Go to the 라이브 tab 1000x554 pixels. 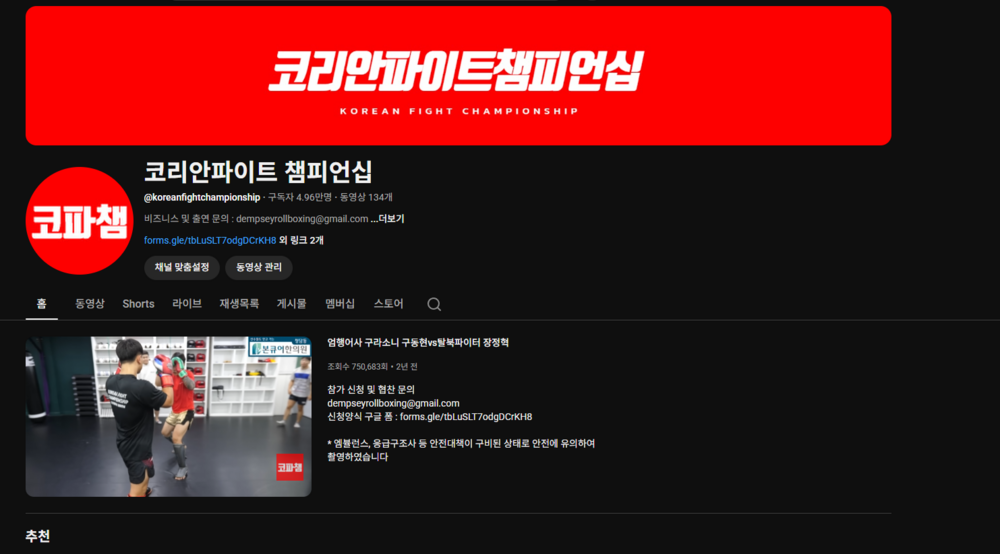tap(186, 304)
